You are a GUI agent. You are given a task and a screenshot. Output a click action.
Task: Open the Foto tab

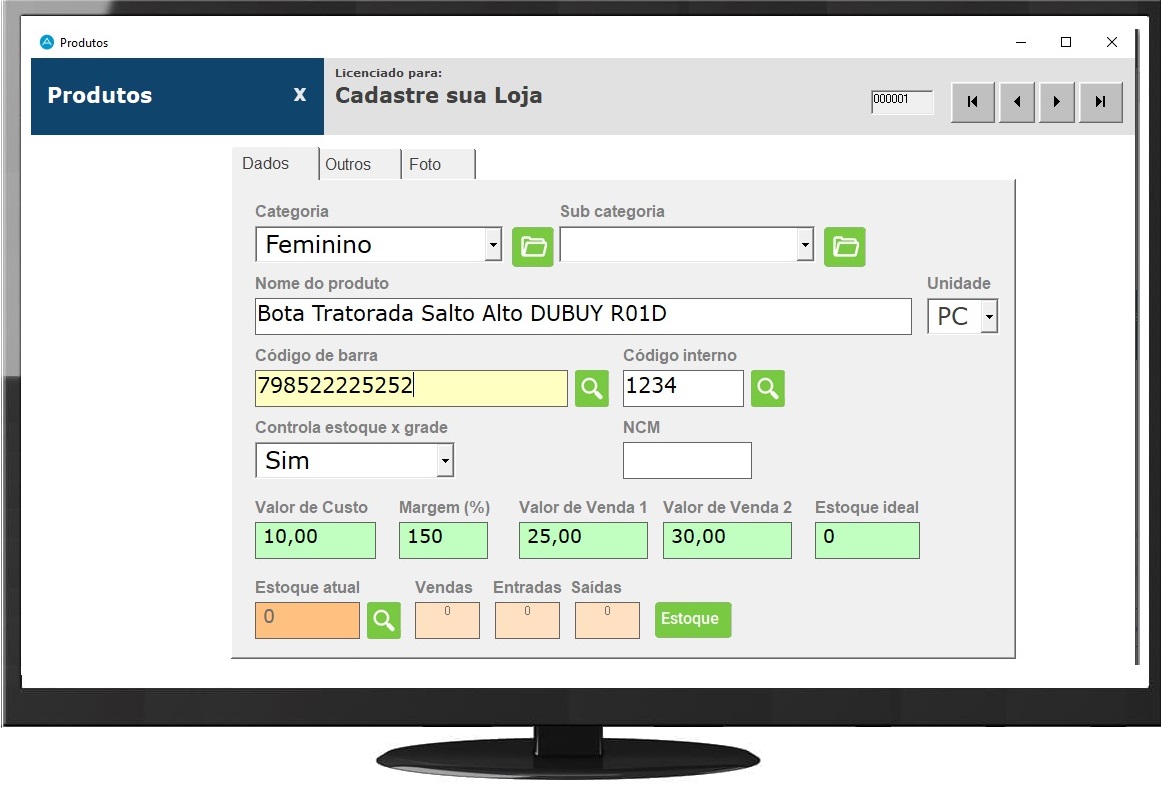[x=425, y=165]
